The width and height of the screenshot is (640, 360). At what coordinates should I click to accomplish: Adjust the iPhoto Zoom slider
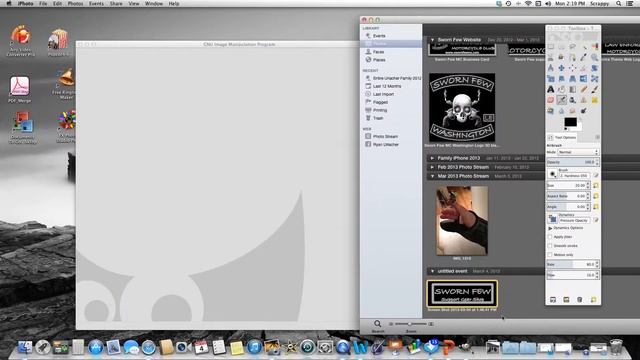[x=410, y=324]
